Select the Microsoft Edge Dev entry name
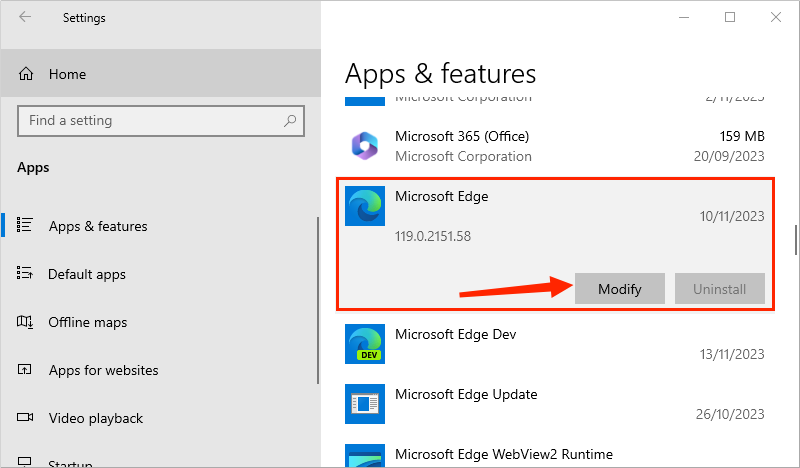The height and width of the screenshot is (468, 800). coord(456,334)
